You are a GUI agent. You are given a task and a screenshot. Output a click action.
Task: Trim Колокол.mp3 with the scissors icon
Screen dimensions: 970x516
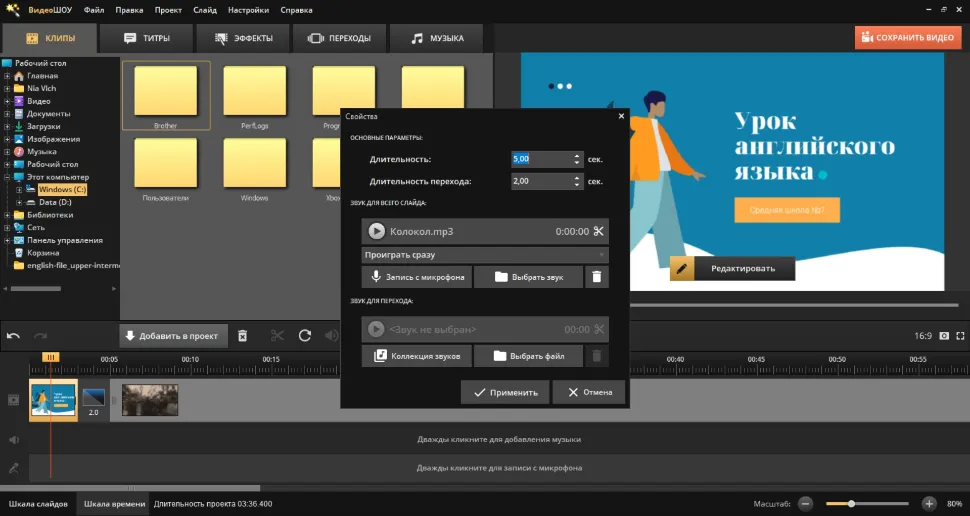[x=598, y=231]
